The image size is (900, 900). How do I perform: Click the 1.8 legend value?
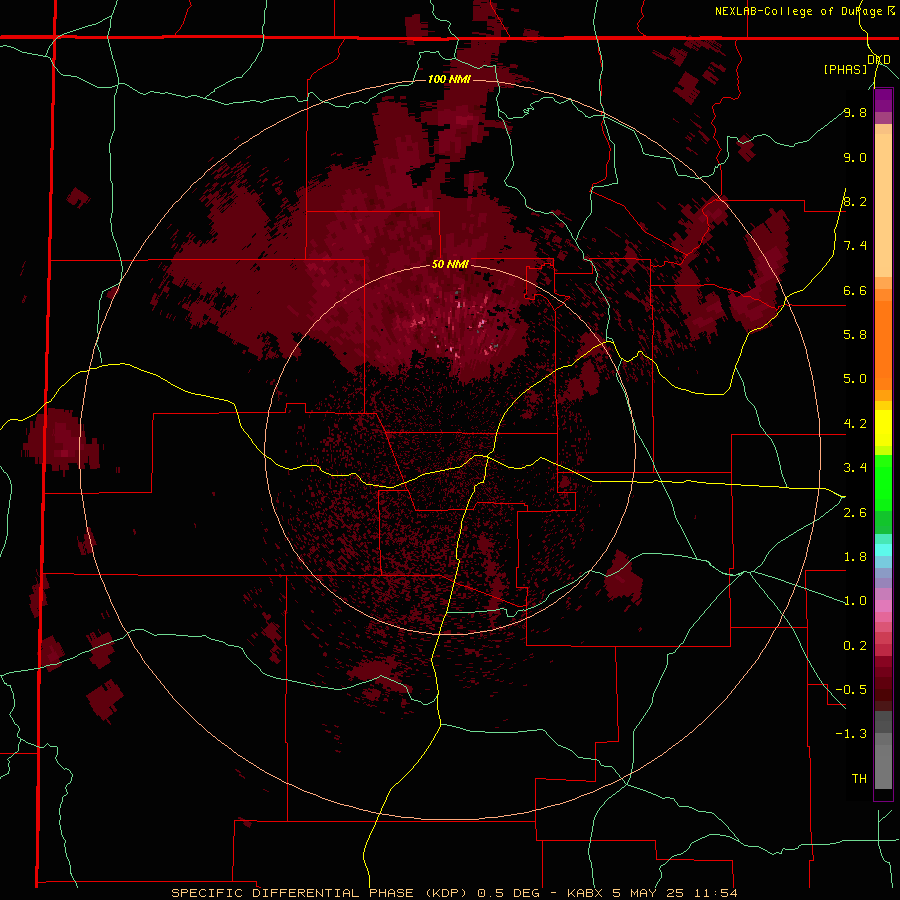tap(855, 557)
